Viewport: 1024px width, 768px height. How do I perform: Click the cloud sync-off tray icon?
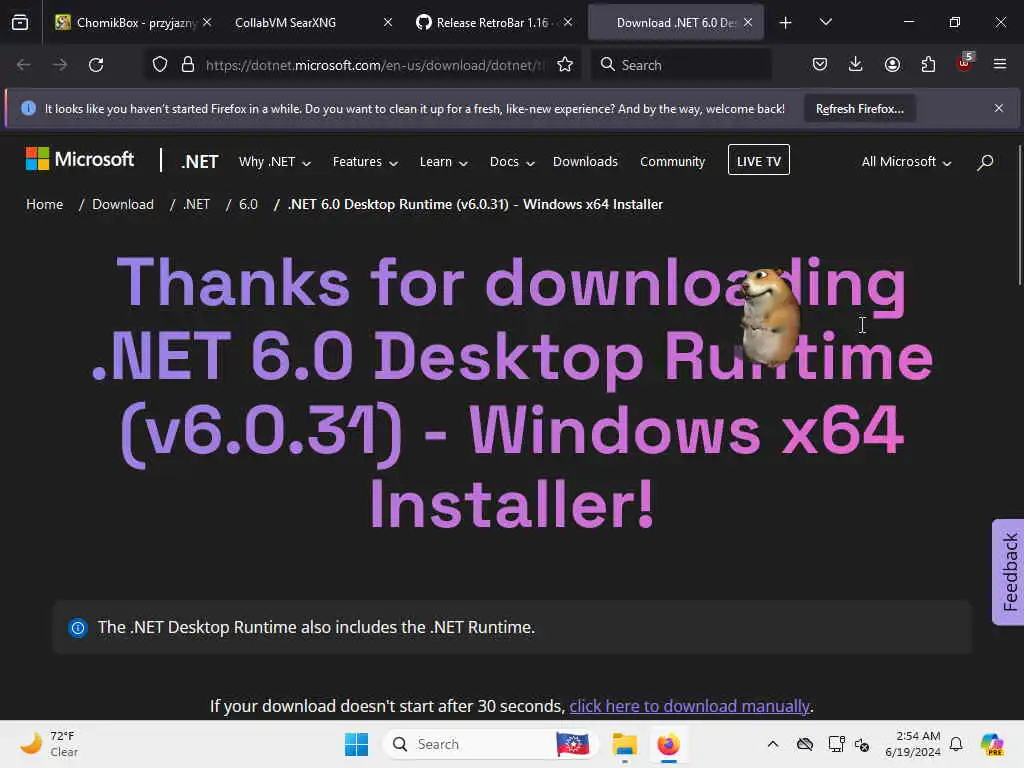(805, 744)
